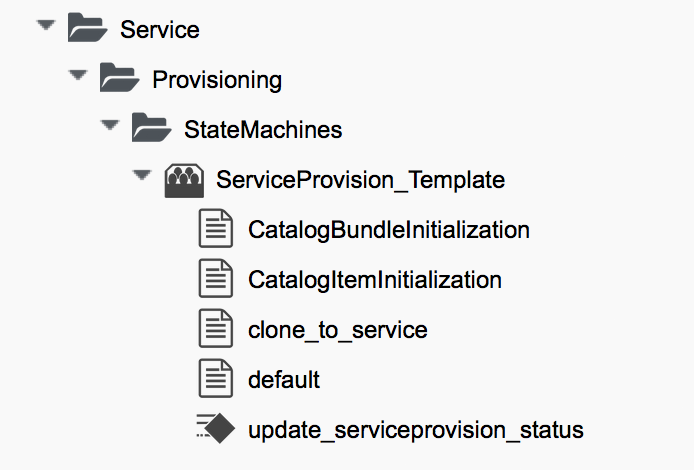
Task: Click the clone_to_service instance document icon
Action: 215,330
